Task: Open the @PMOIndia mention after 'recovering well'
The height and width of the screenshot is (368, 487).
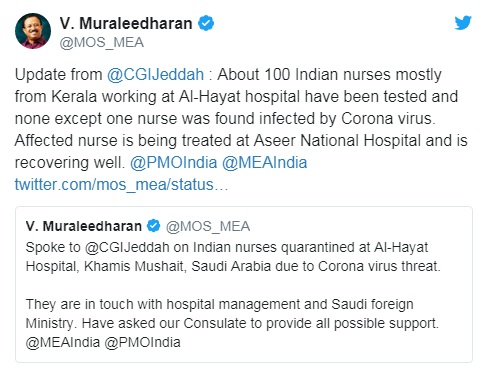Action: (173, 162)
